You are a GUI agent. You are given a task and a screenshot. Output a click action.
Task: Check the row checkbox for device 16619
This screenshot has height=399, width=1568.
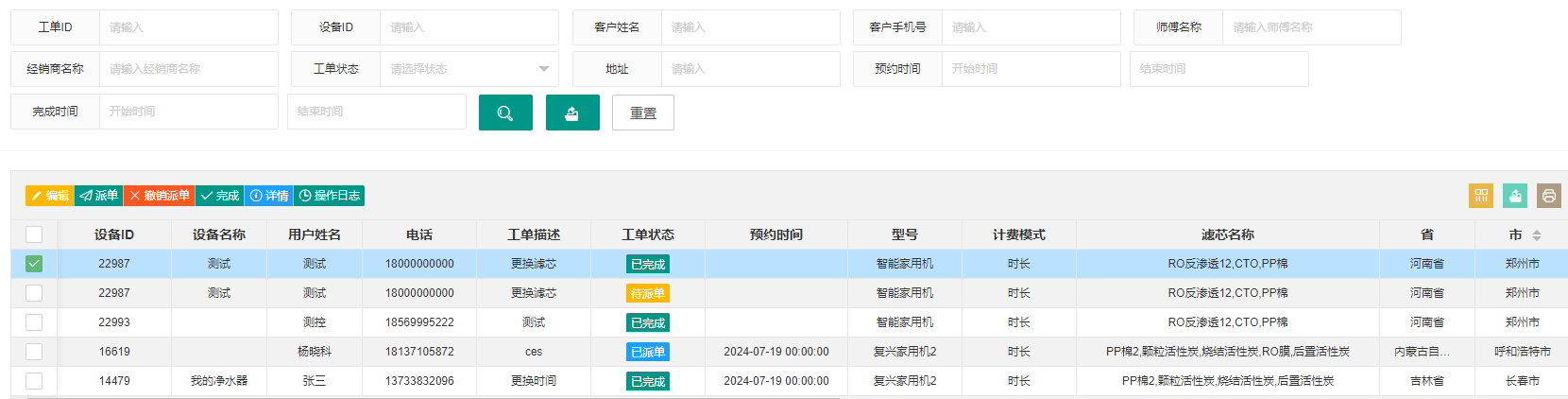pos(34,352)
